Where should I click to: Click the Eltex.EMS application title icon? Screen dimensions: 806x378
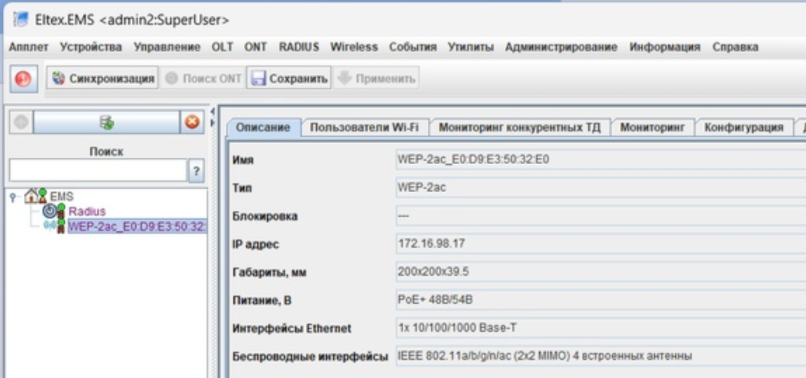pyautogui.click(x=21, y=20)
